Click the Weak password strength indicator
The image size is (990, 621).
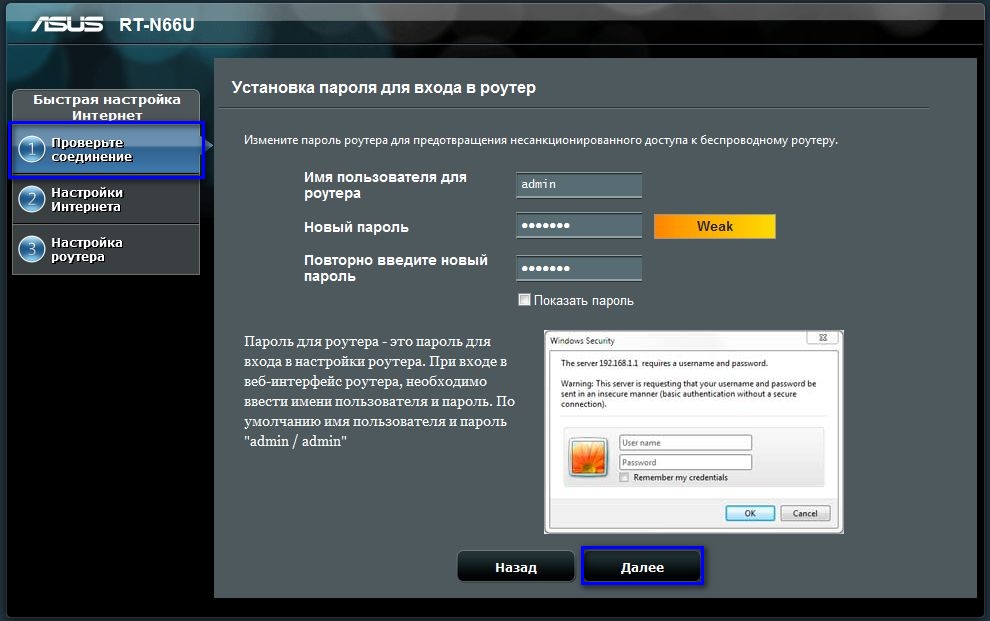pyautogui.click(x=715, y=227)
